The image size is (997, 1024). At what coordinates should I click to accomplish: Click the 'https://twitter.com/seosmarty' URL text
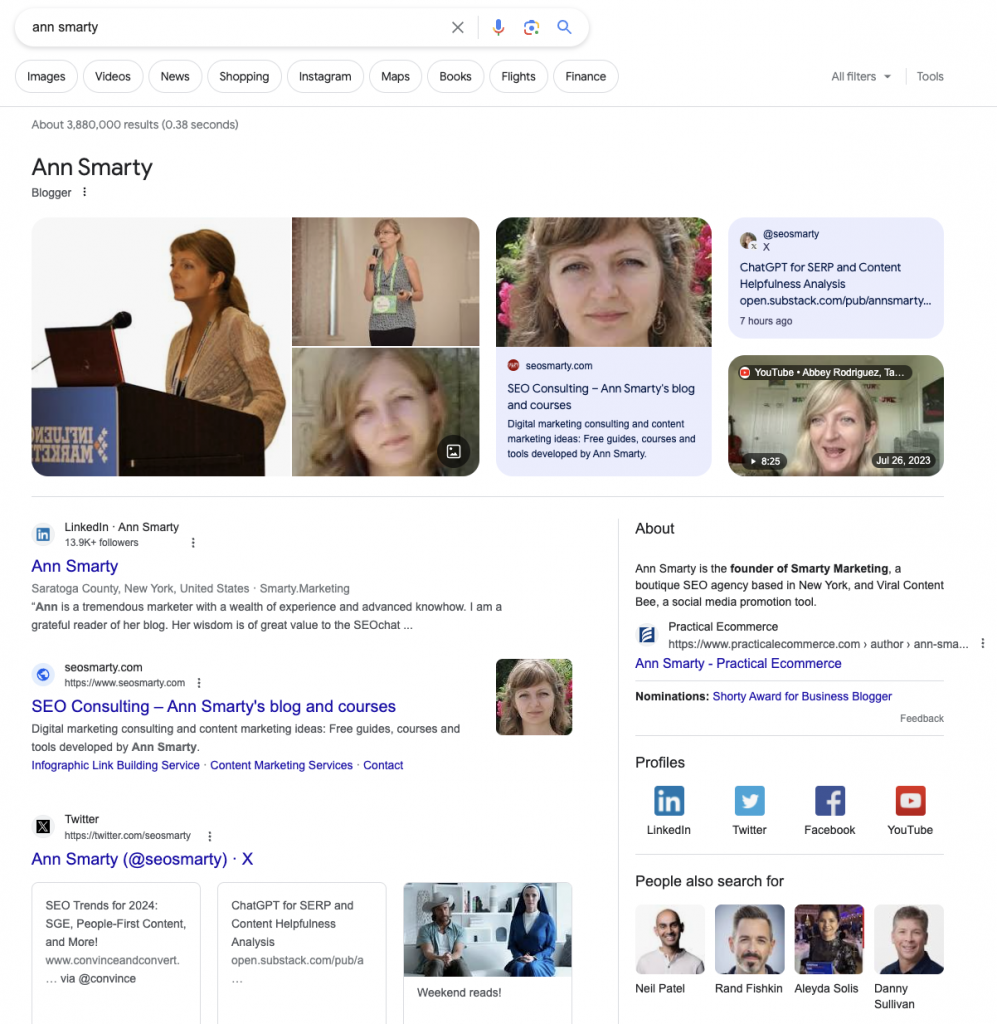pyautogui.click(x=127, y=835)
